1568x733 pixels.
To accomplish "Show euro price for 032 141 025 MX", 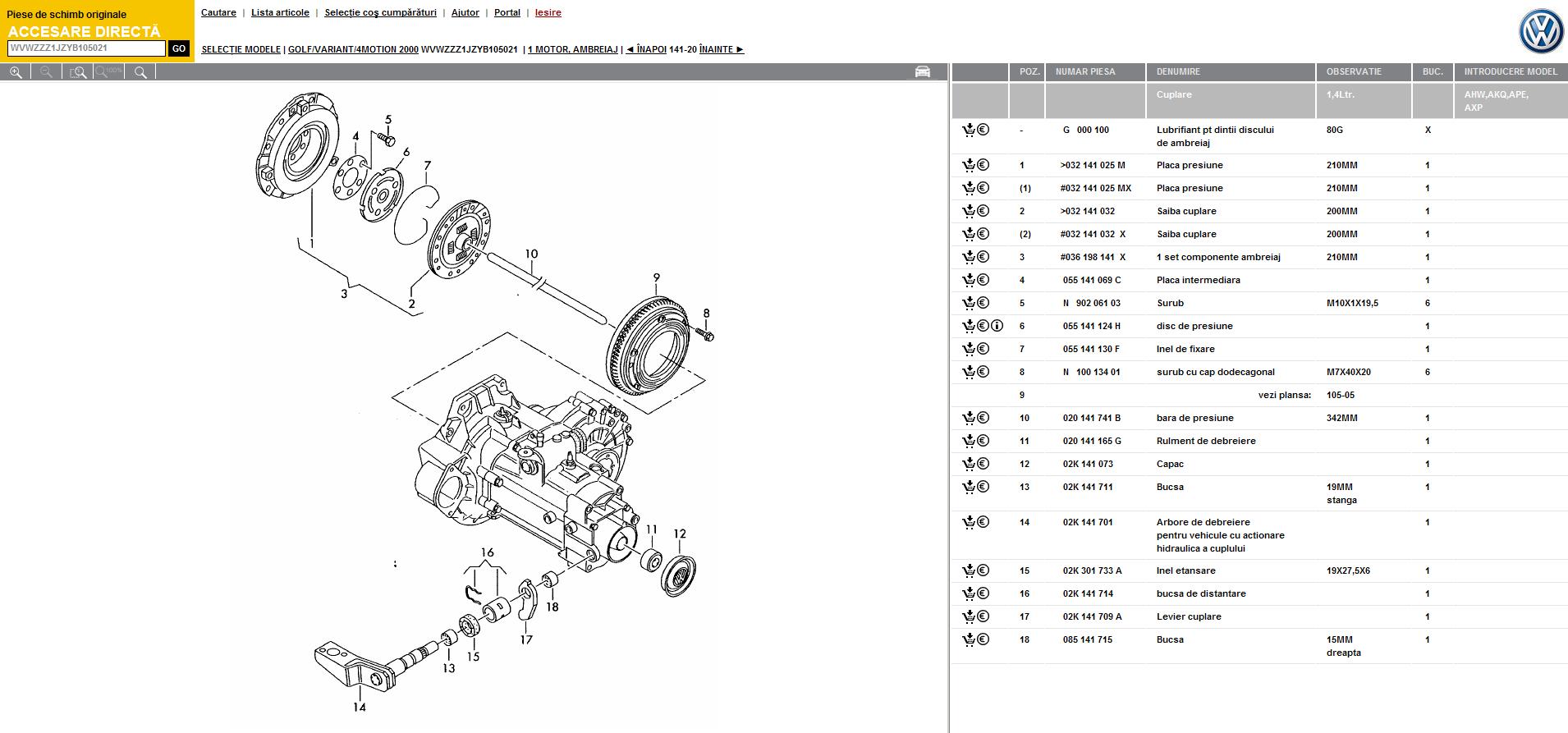I will coord(983,188).
